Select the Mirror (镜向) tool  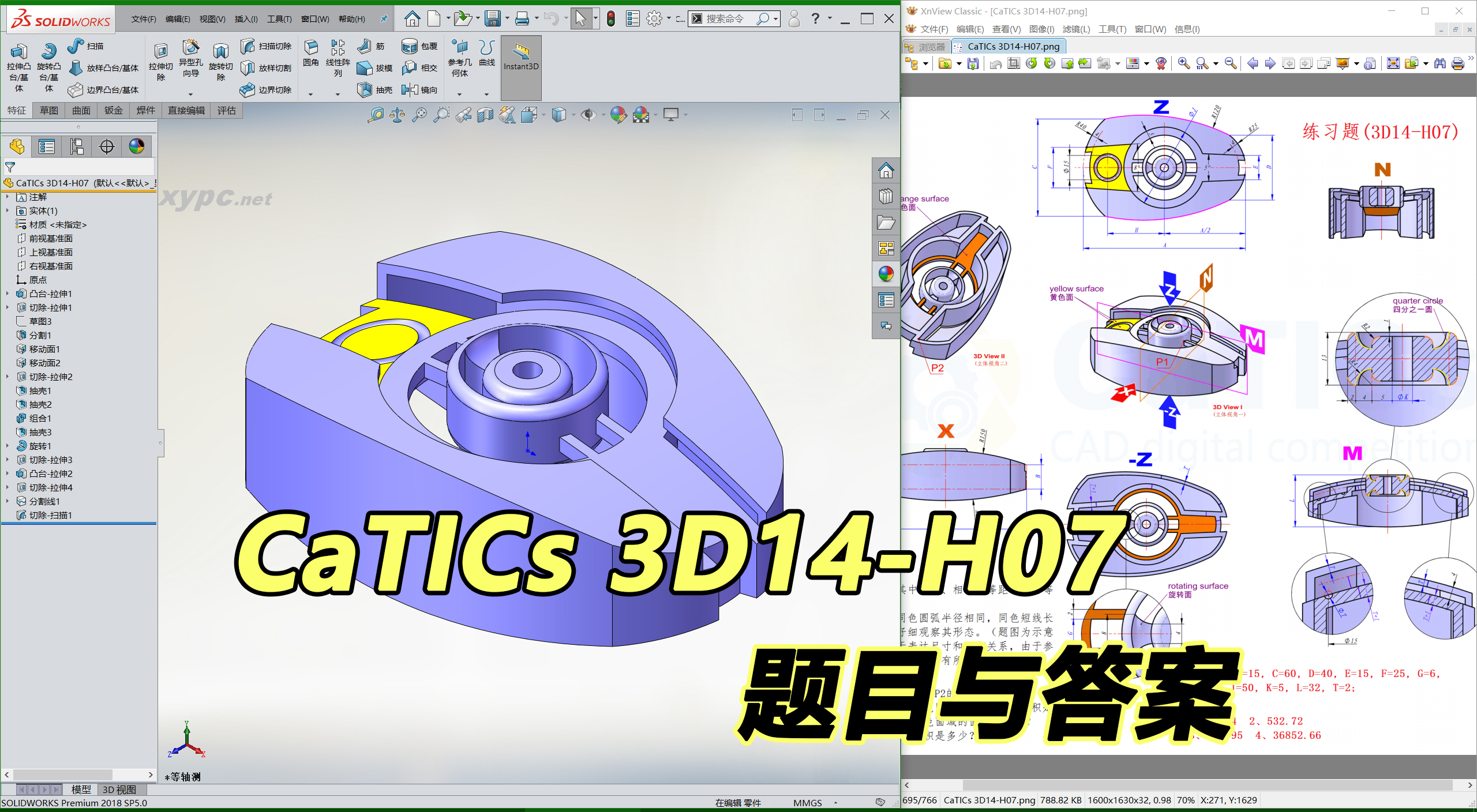pyautogui.click(x=419, y=89)
